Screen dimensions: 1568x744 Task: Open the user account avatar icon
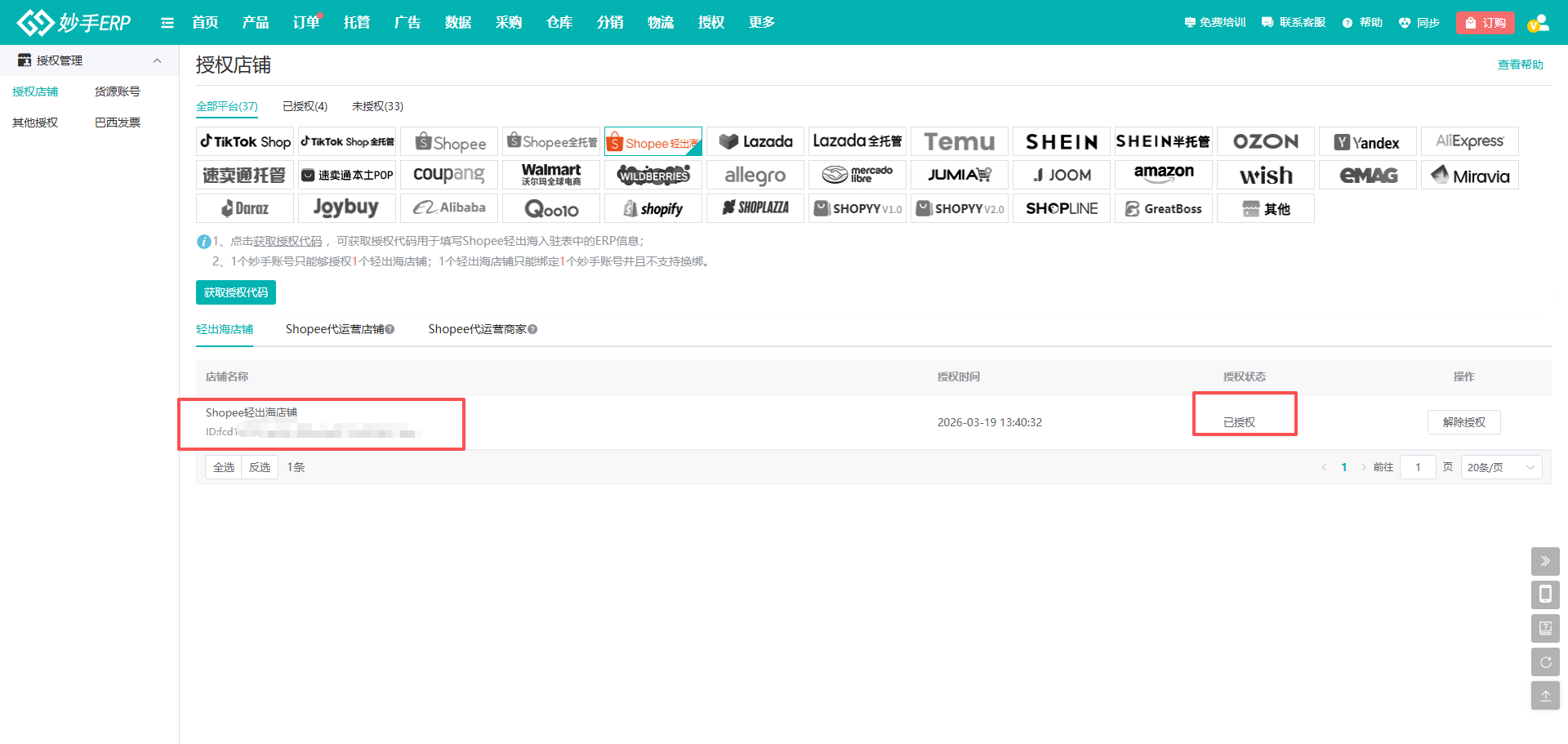tap(1539, 23)
